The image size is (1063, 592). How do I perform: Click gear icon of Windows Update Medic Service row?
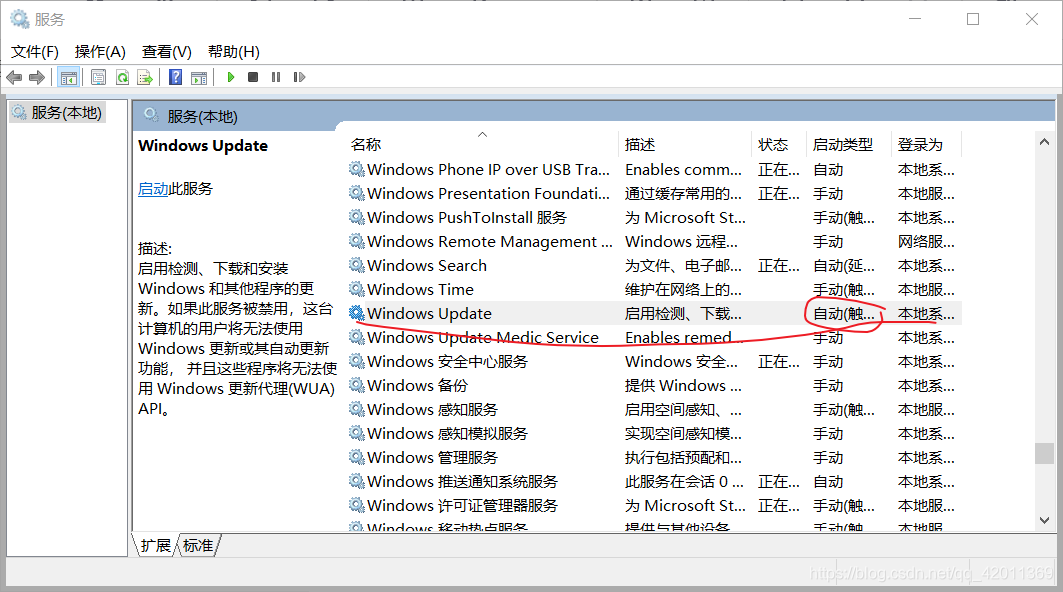click(x=357, y=337)
